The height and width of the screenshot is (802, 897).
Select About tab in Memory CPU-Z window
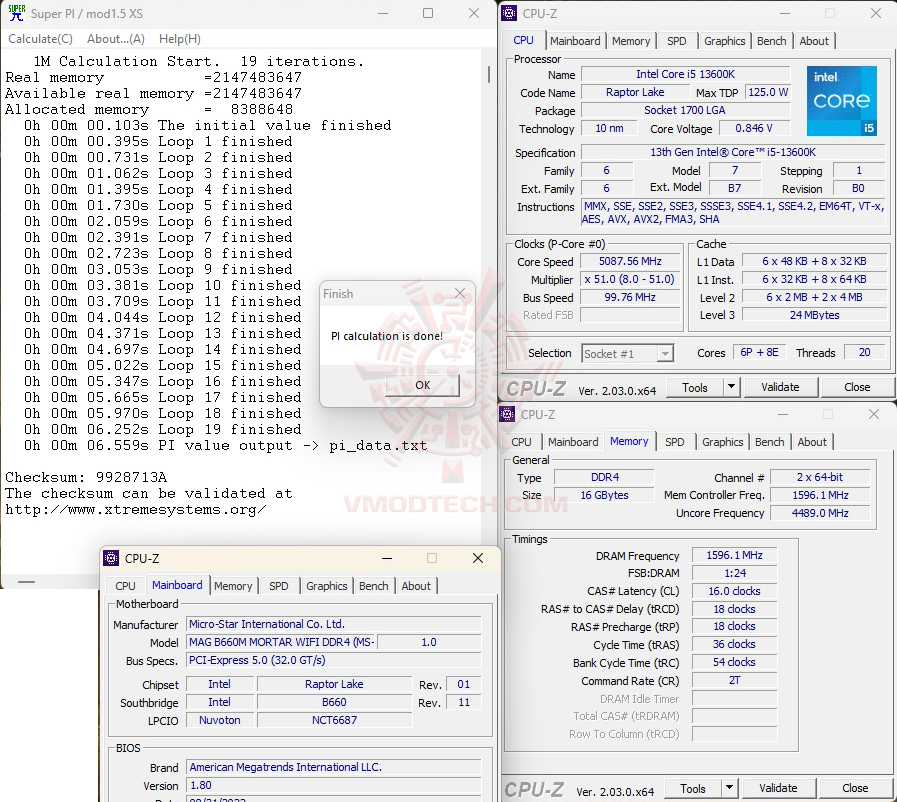[812, 442]
